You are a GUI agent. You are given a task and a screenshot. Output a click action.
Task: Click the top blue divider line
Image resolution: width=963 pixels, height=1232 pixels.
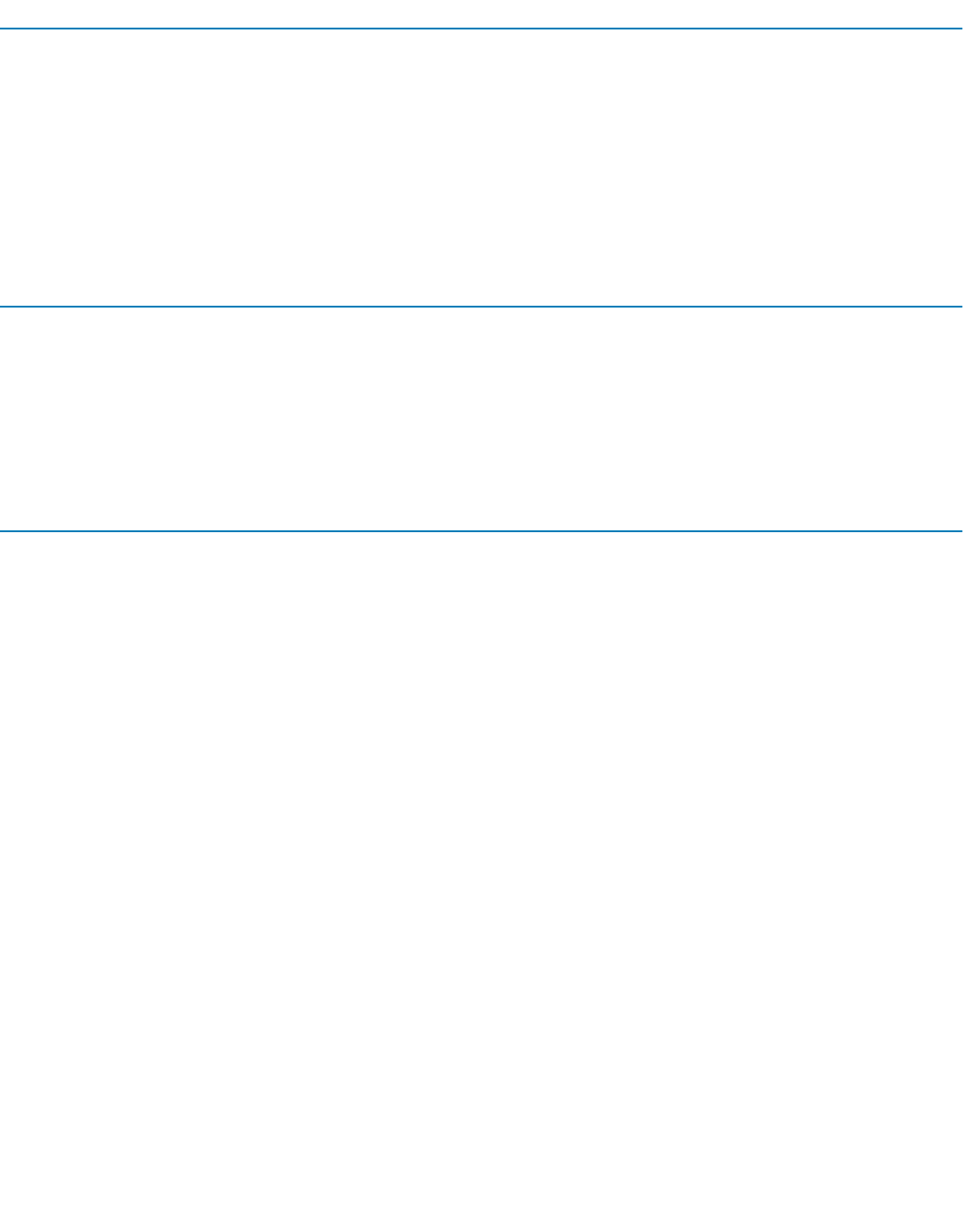(481, 29)
